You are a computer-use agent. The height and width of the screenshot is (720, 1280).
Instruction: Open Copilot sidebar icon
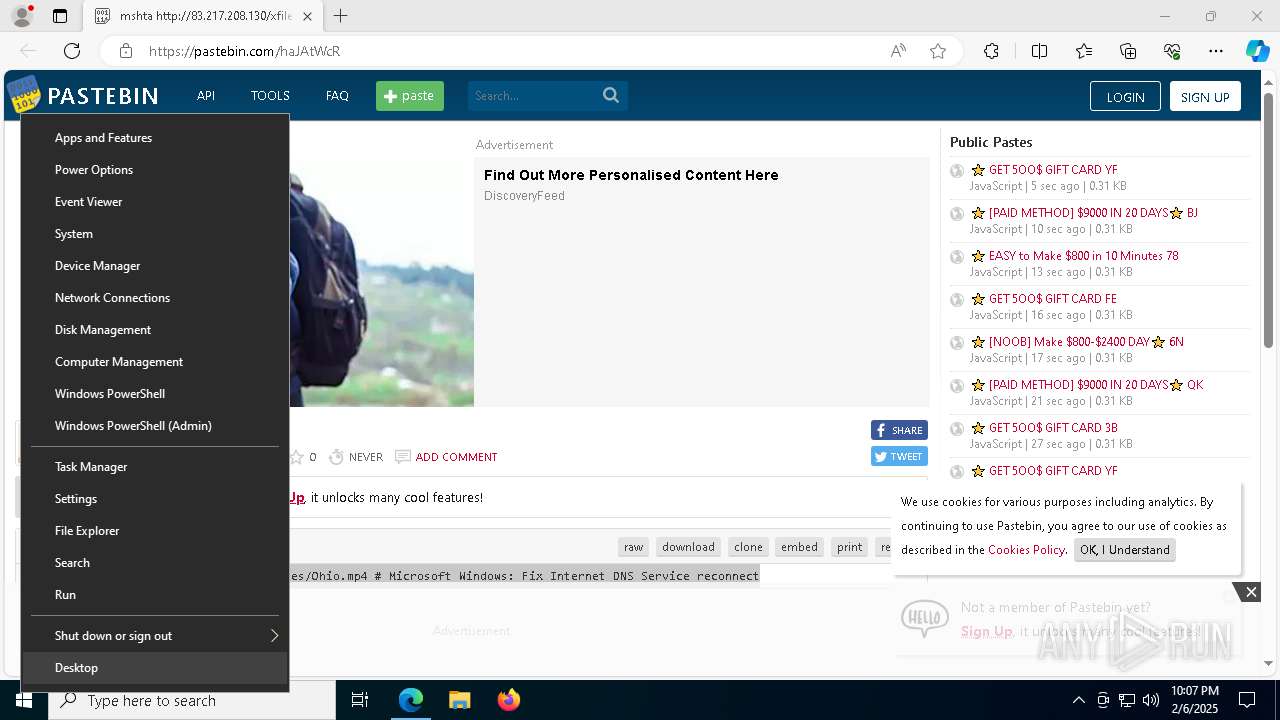(x=1258, y=51)
